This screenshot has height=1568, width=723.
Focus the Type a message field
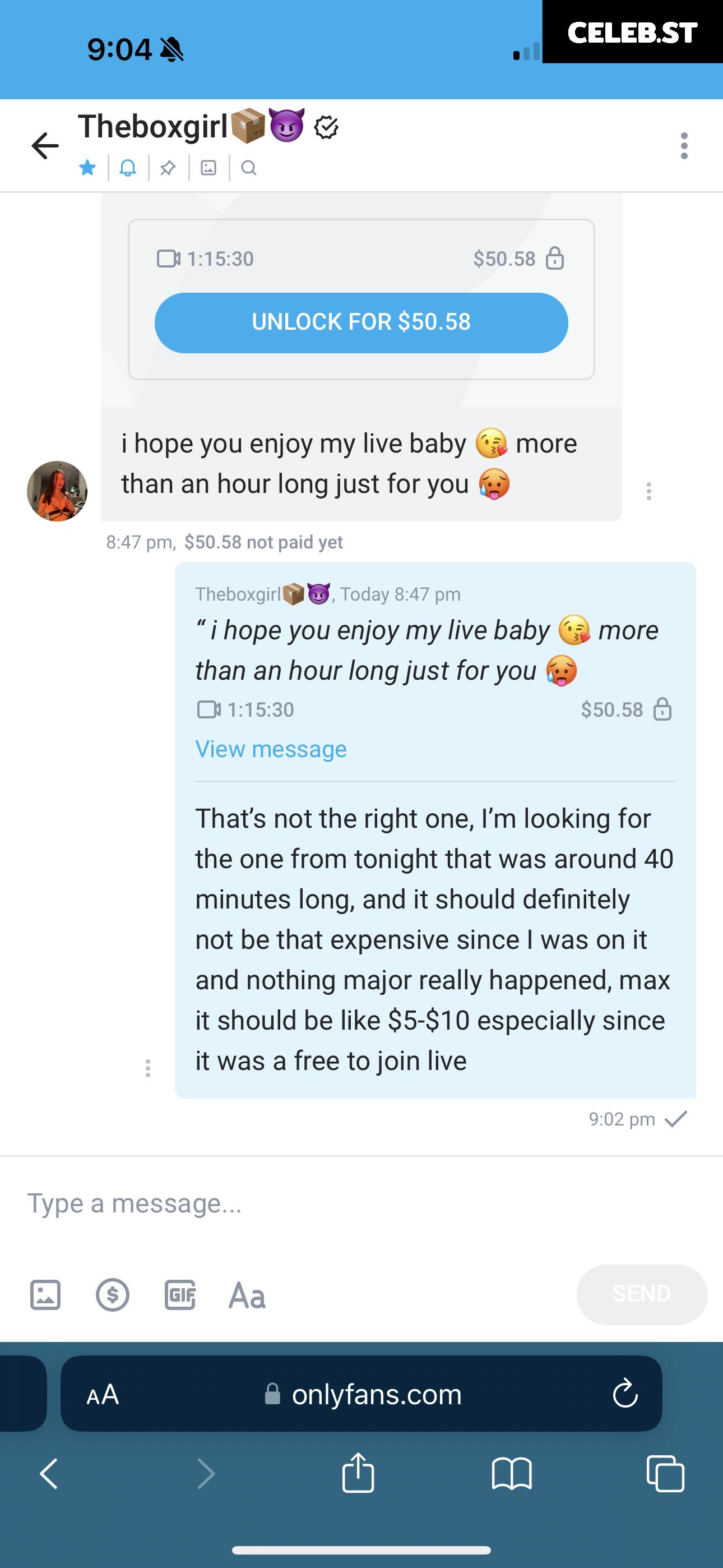(x=361, y=1203)
